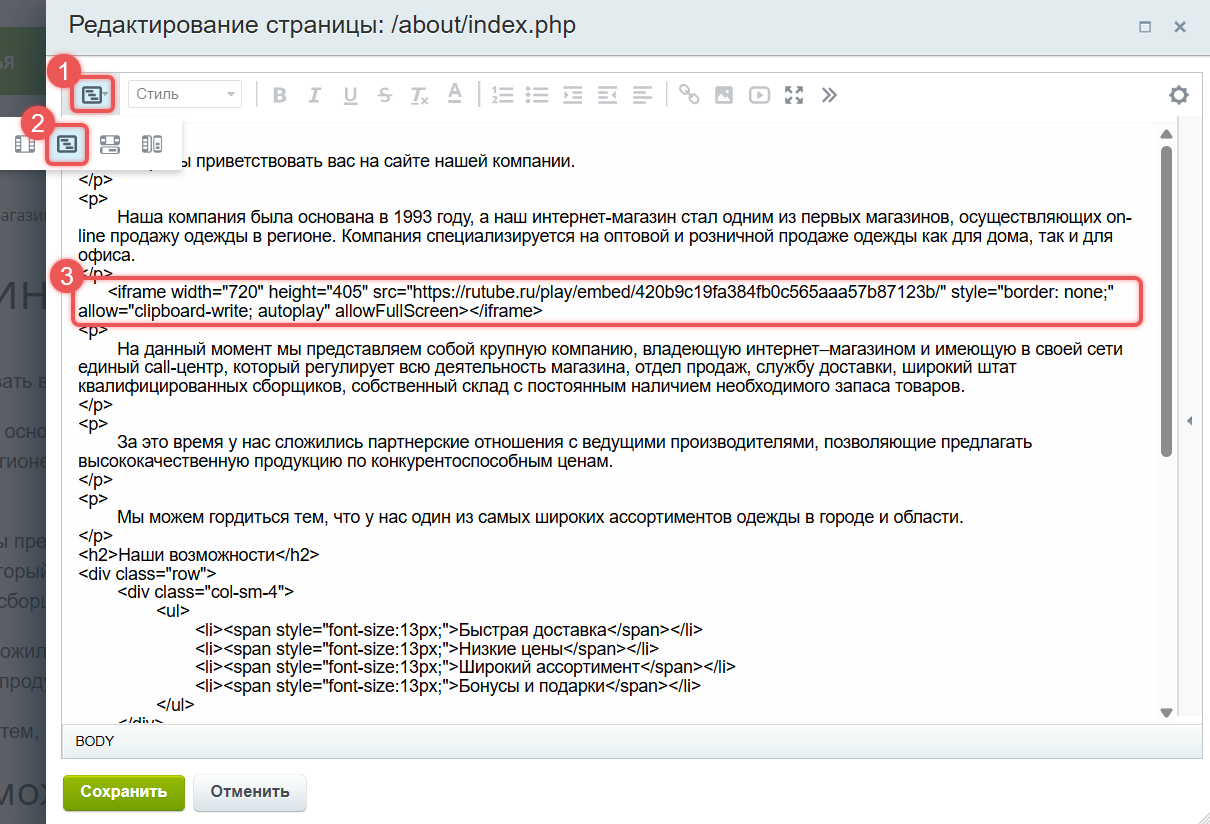Click the scrollbar down arrow
This screenshot has height=824, width=1210.
point(1166,712)
